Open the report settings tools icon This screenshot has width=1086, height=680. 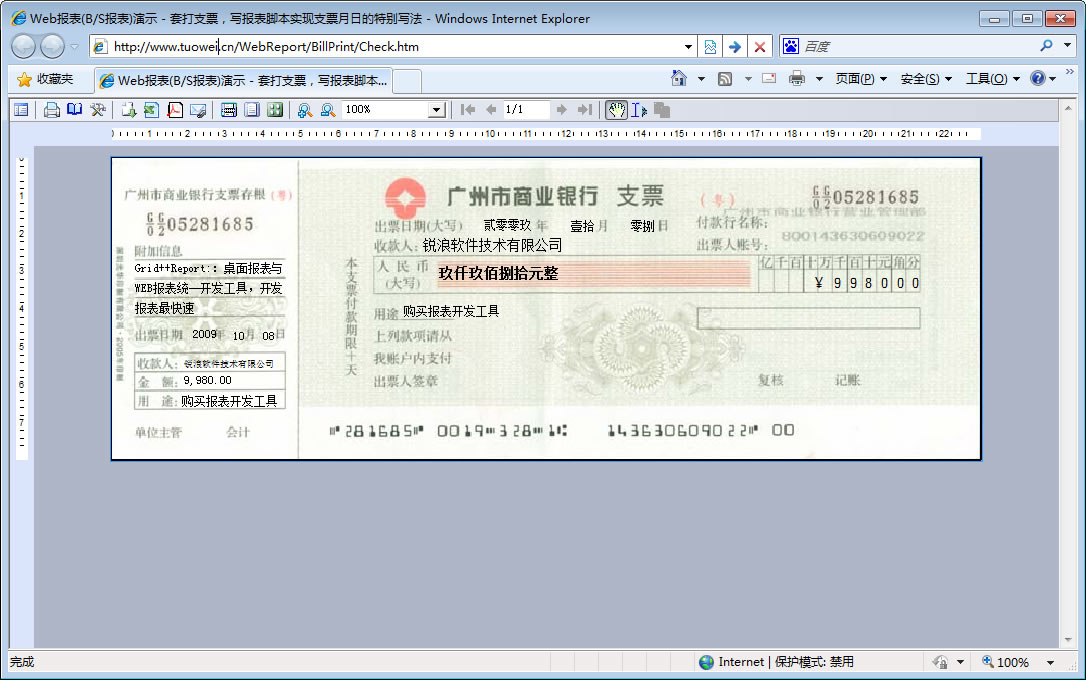(98, 110)
